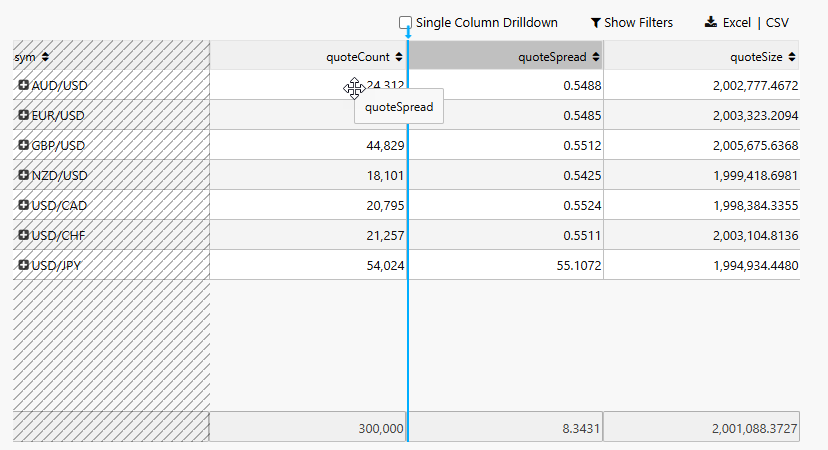828x450 pixels.
Task: Click the Excel download icon
Action: (711, 22)
